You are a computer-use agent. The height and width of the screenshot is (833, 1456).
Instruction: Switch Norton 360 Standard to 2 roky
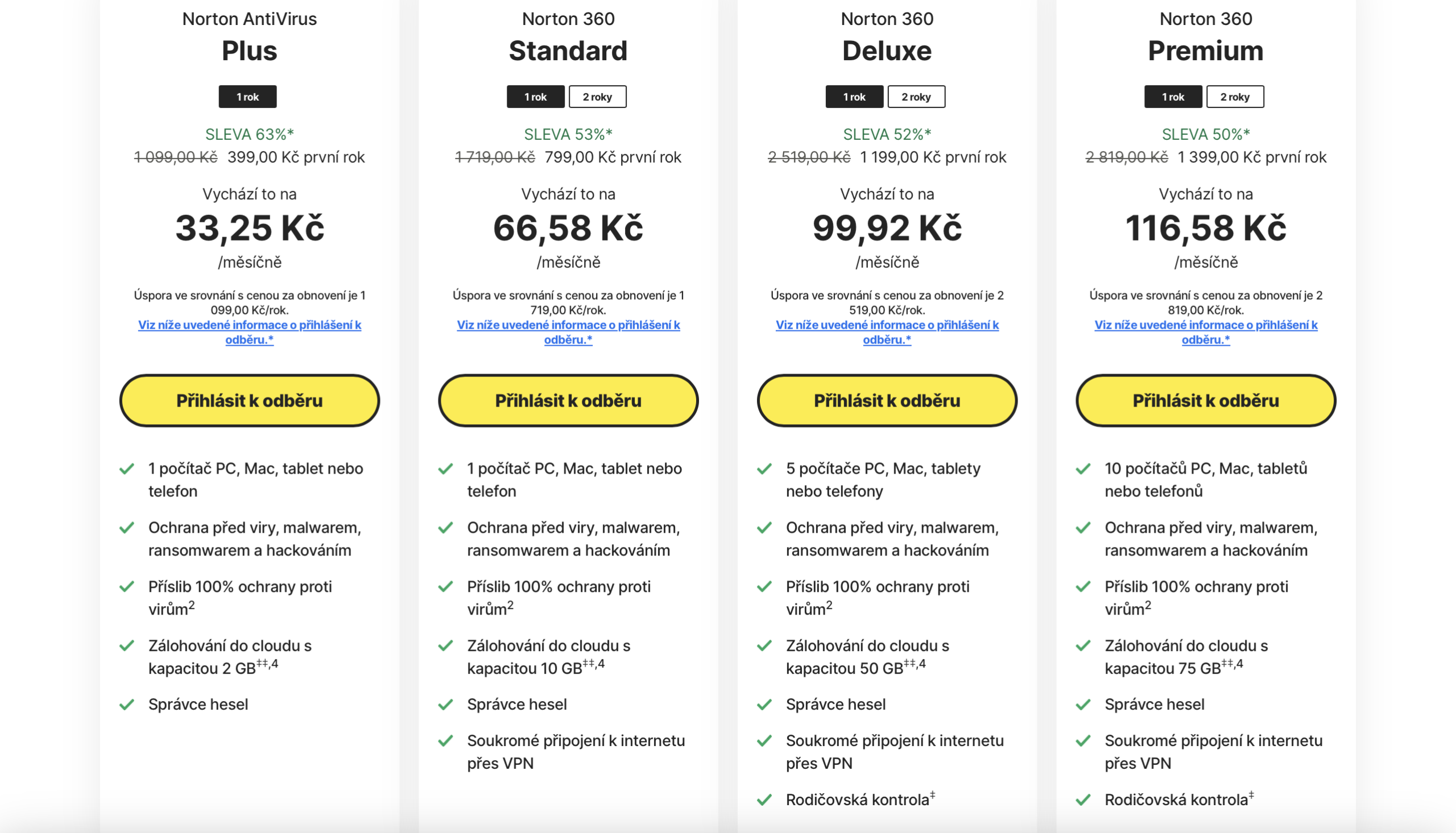pyautogui.click(x=597, y=97)
